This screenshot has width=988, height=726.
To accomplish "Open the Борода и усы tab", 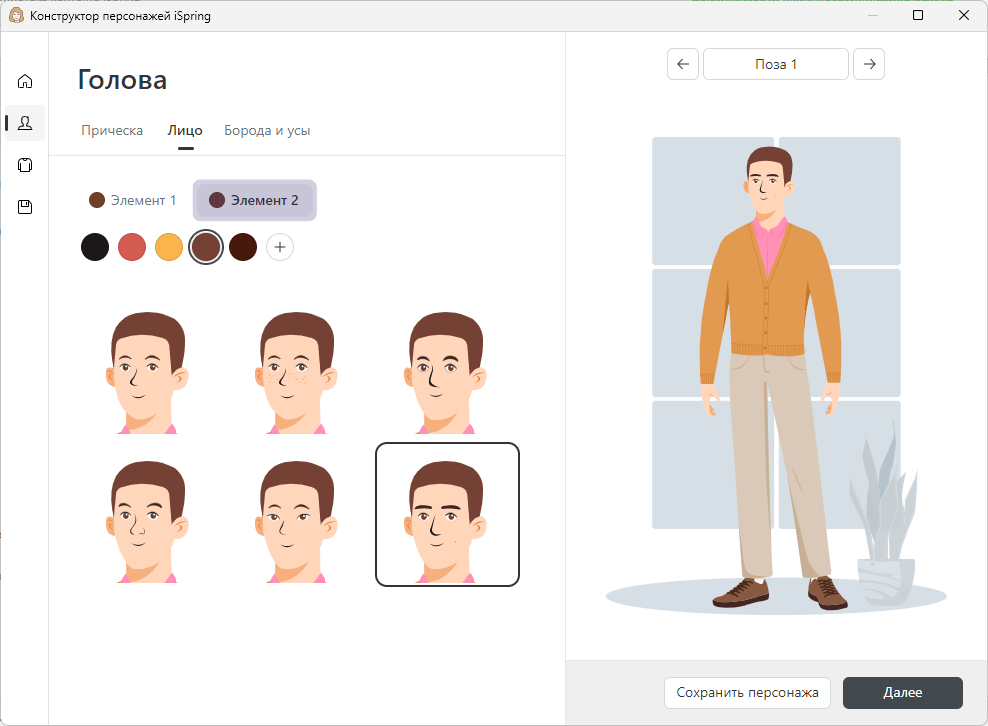I will click(x=267, y=130).
